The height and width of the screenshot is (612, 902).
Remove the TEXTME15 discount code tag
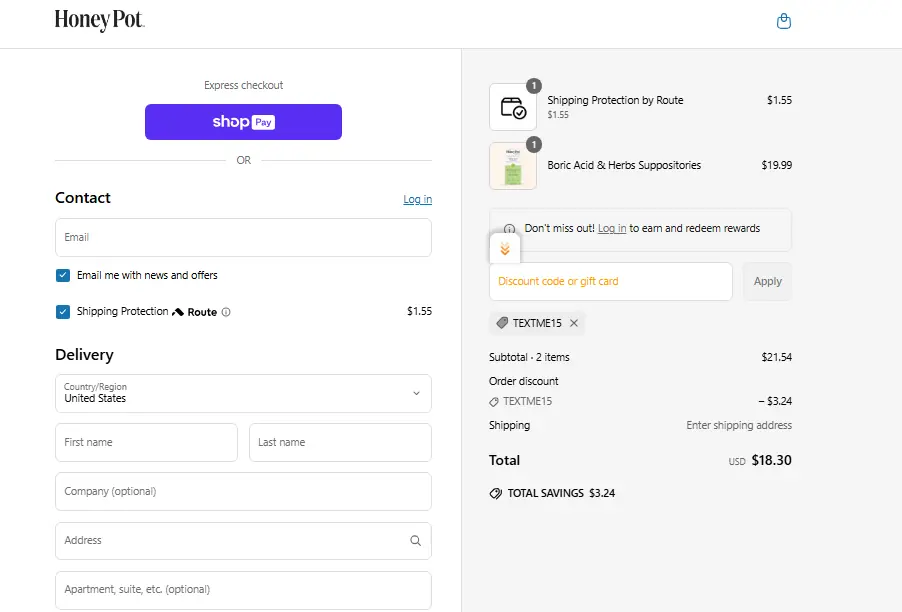pyautogui.click(x=574, y=323)
